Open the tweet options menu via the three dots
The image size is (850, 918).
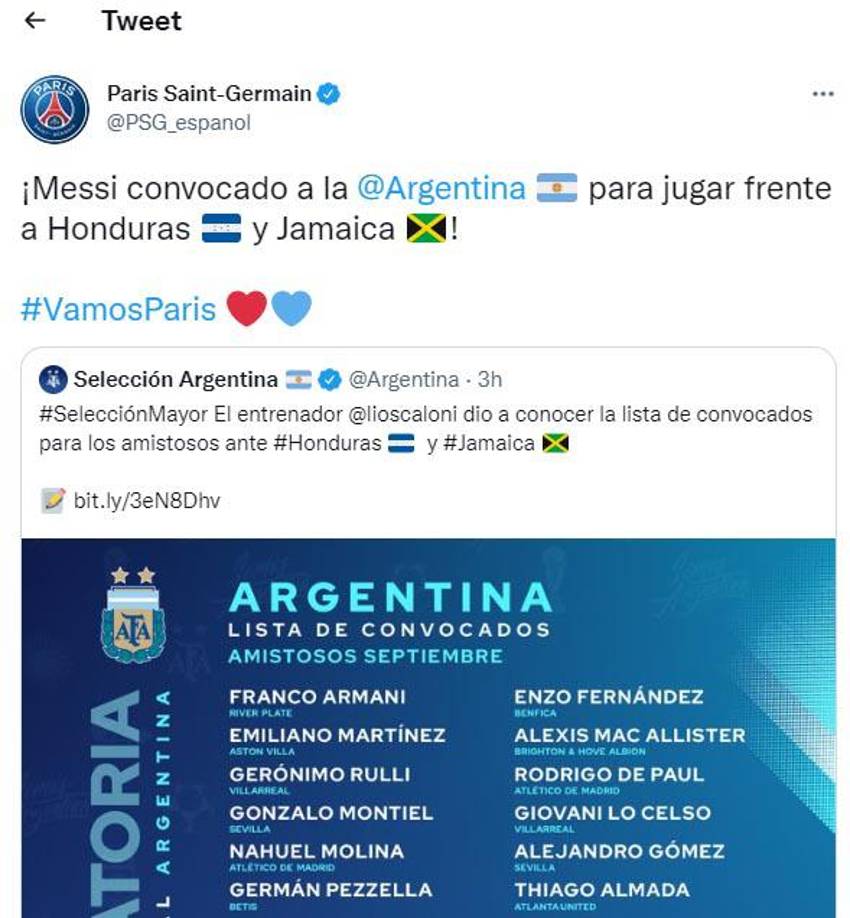pyautogui.click(x=824, y=92)
